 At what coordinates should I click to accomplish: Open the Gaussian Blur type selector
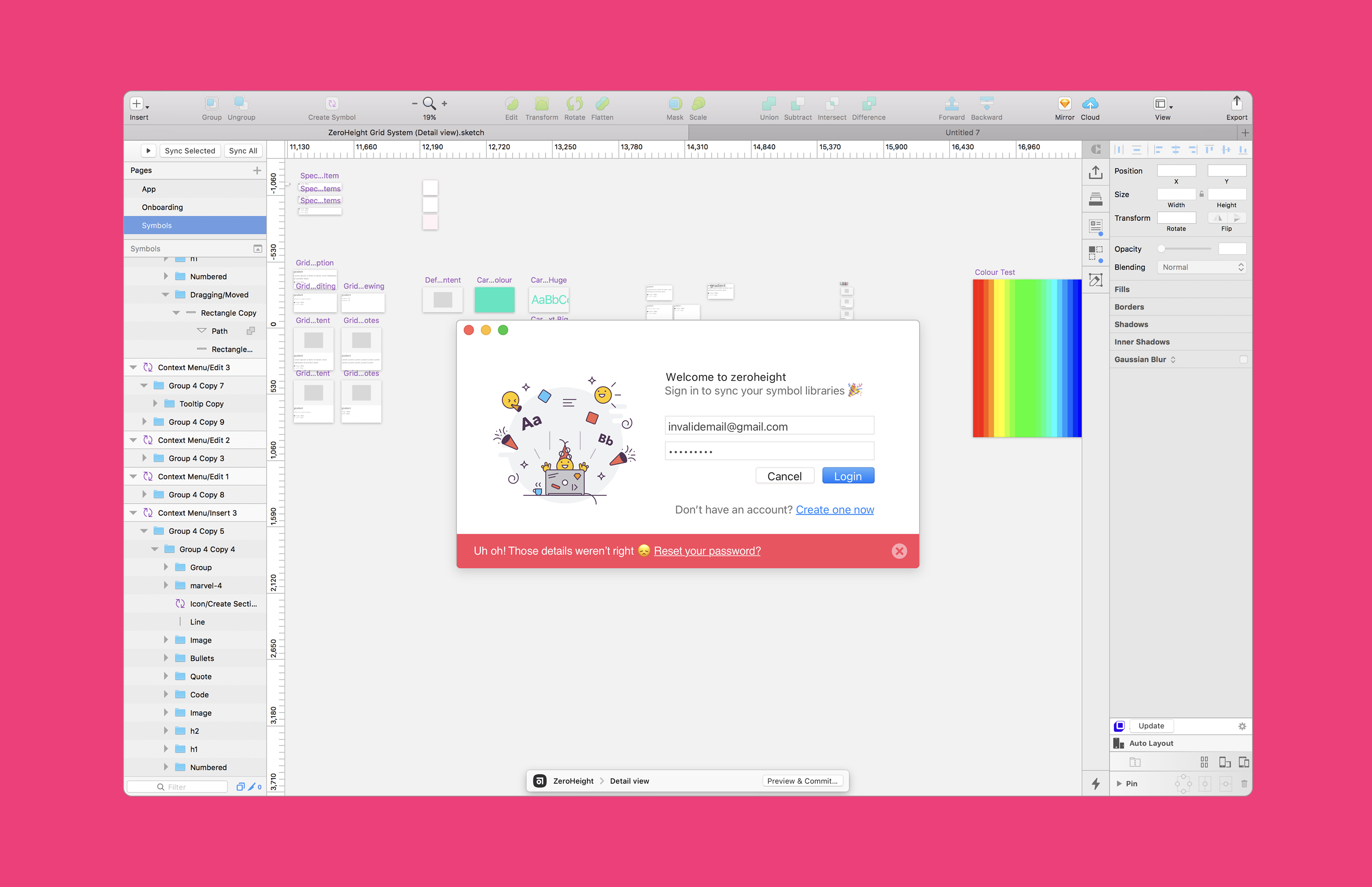(x=1173, y=359)
